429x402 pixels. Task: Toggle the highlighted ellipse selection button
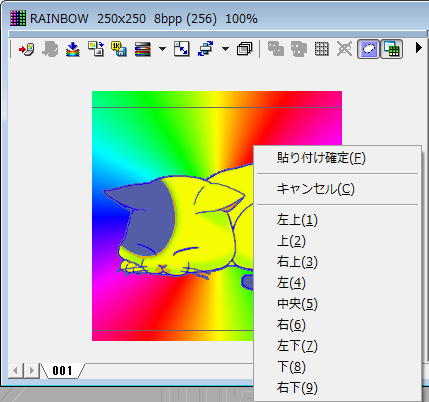[x=368, y=49]
